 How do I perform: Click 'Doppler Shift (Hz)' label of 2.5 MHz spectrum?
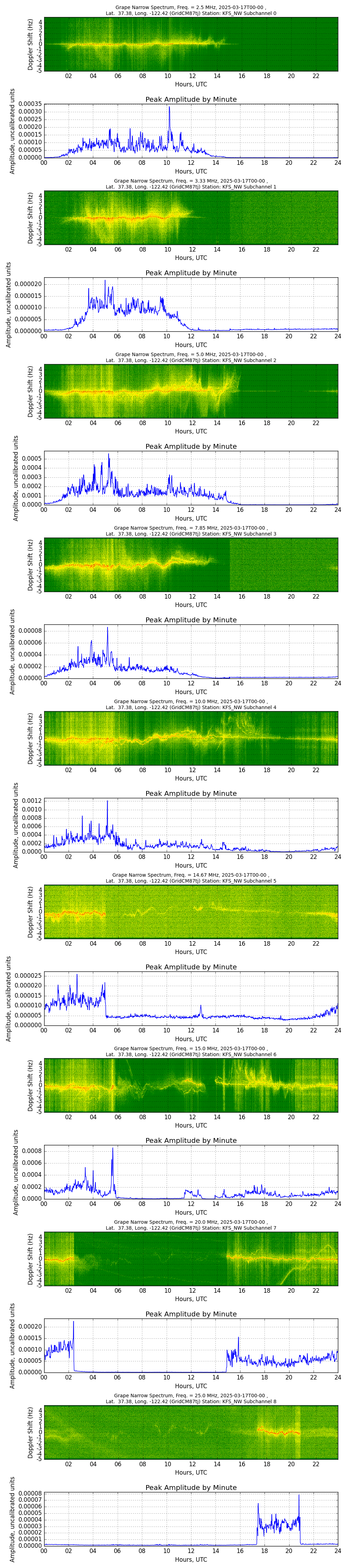click(x=31, y=44)
